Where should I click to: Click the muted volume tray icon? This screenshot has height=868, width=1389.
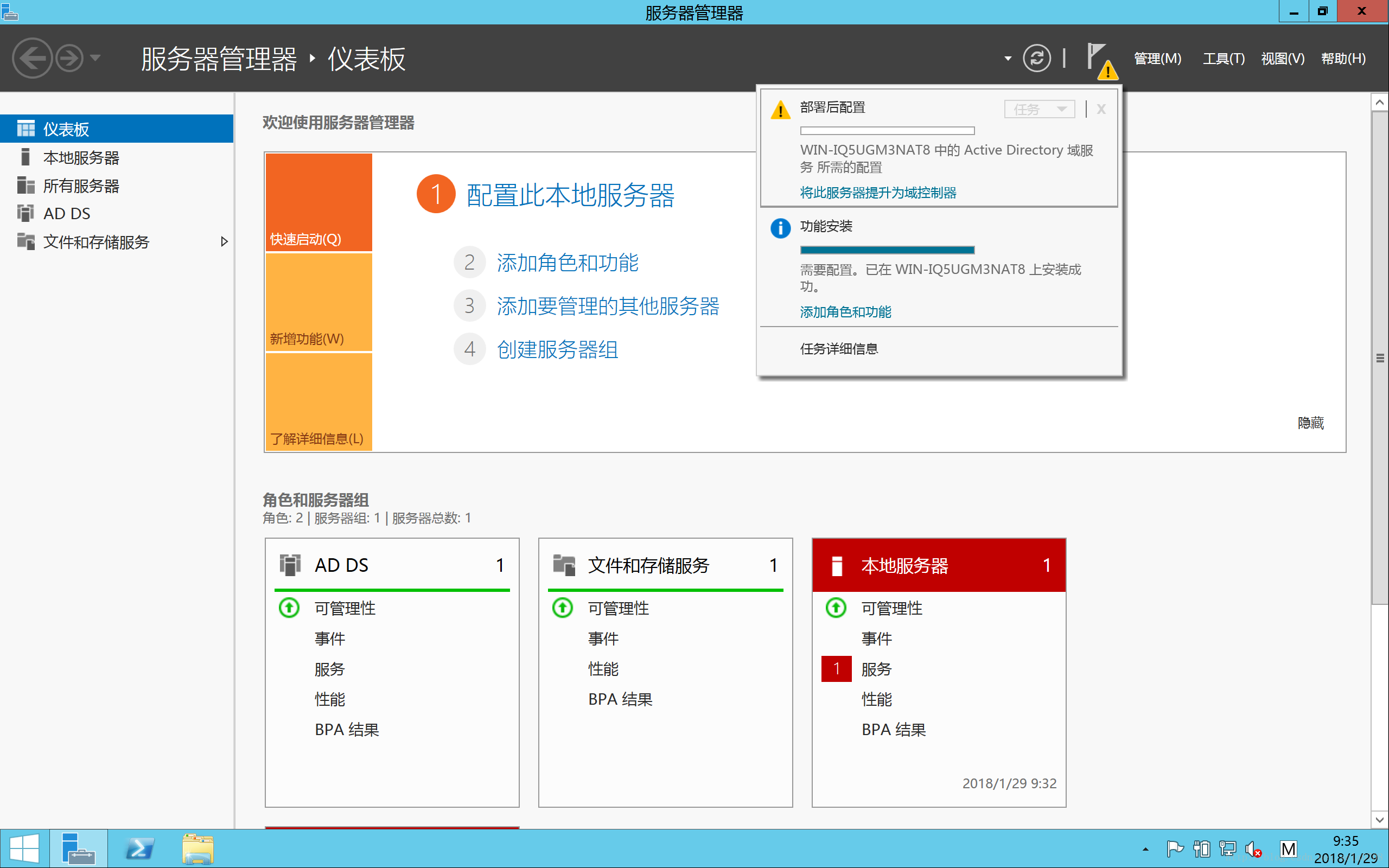click(1253, 848)
